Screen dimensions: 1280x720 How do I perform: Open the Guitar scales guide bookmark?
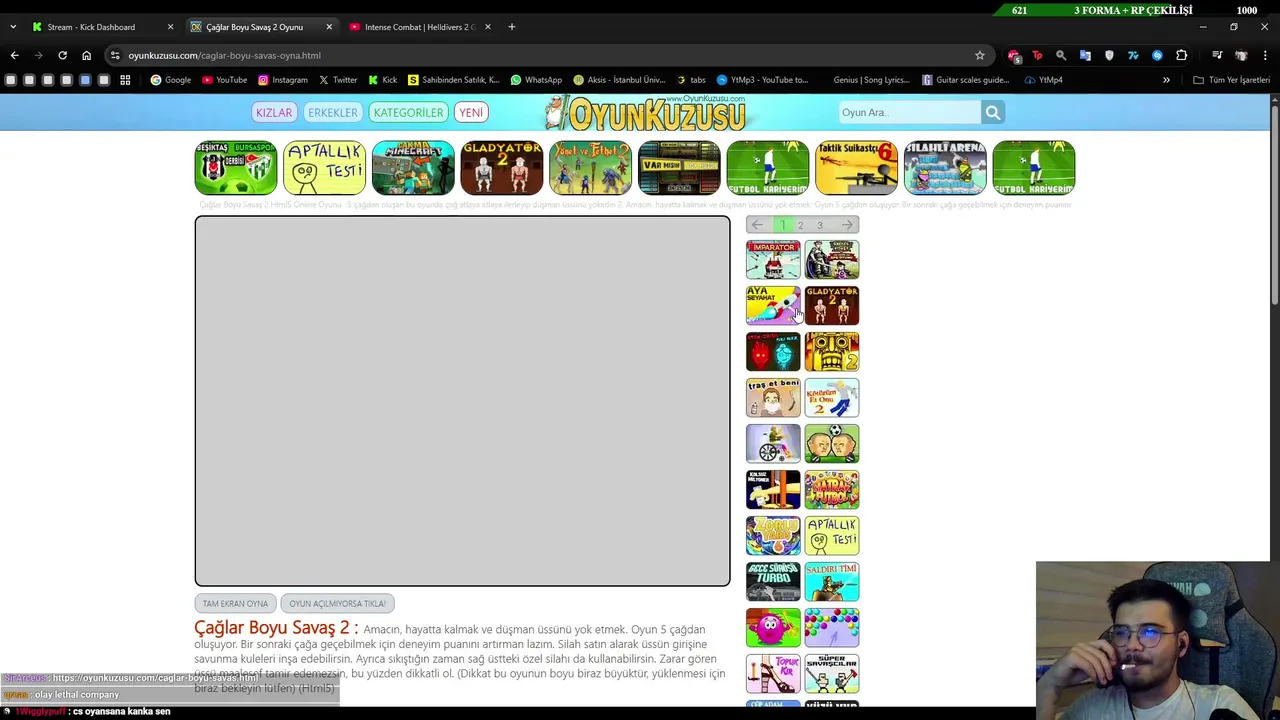point(966,80)
